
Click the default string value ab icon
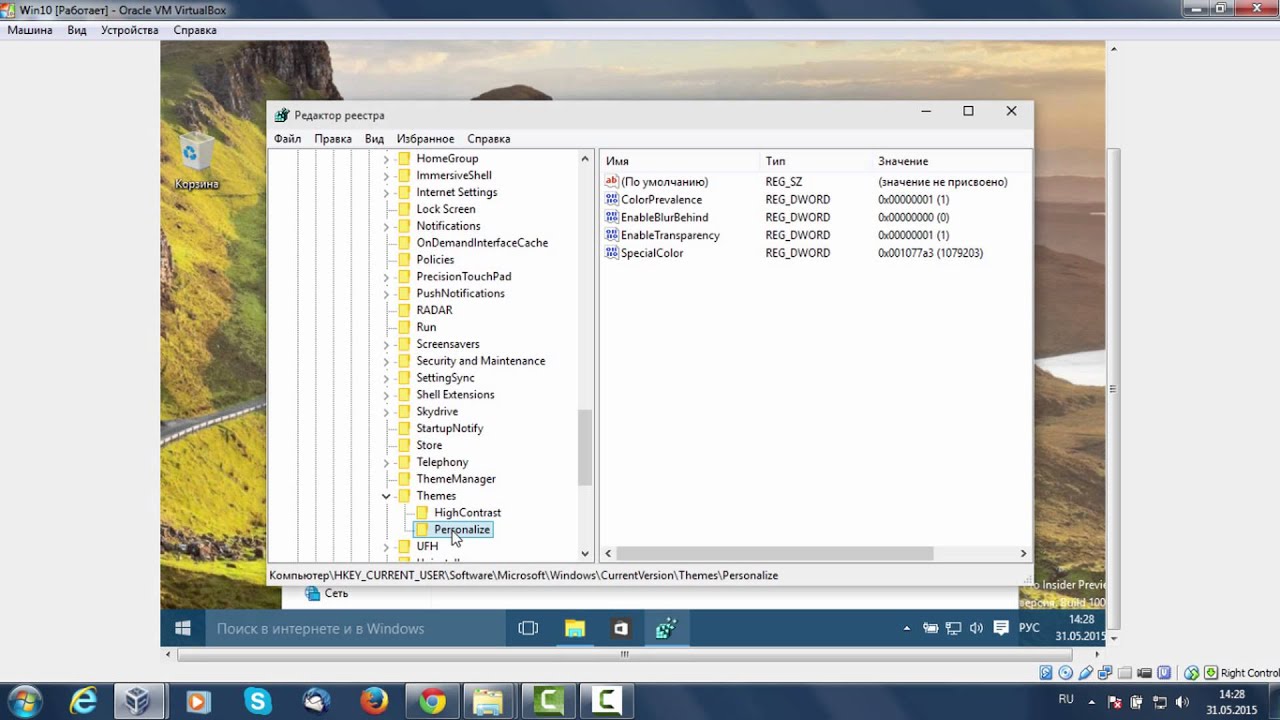[612, 182]
